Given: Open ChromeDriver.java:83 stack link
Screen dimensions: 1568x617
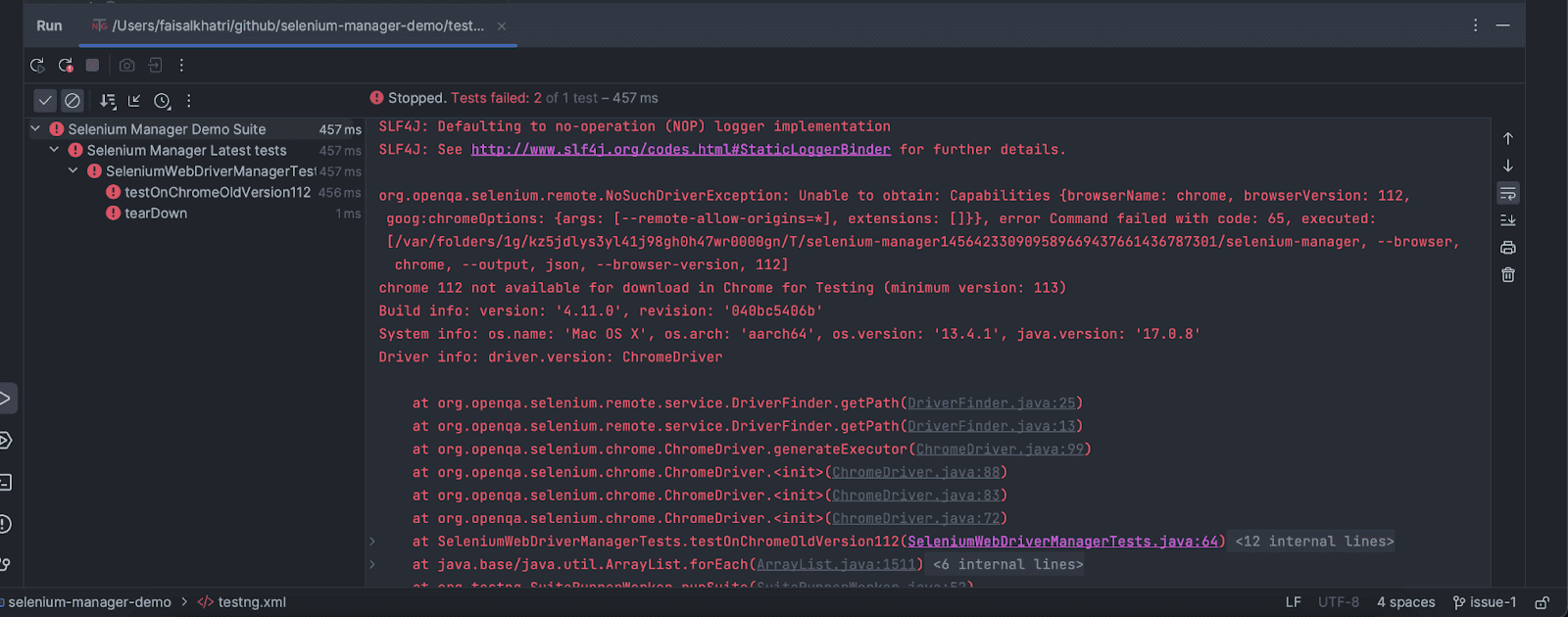Looking at the screenshot, I should (x=916, y=496).
